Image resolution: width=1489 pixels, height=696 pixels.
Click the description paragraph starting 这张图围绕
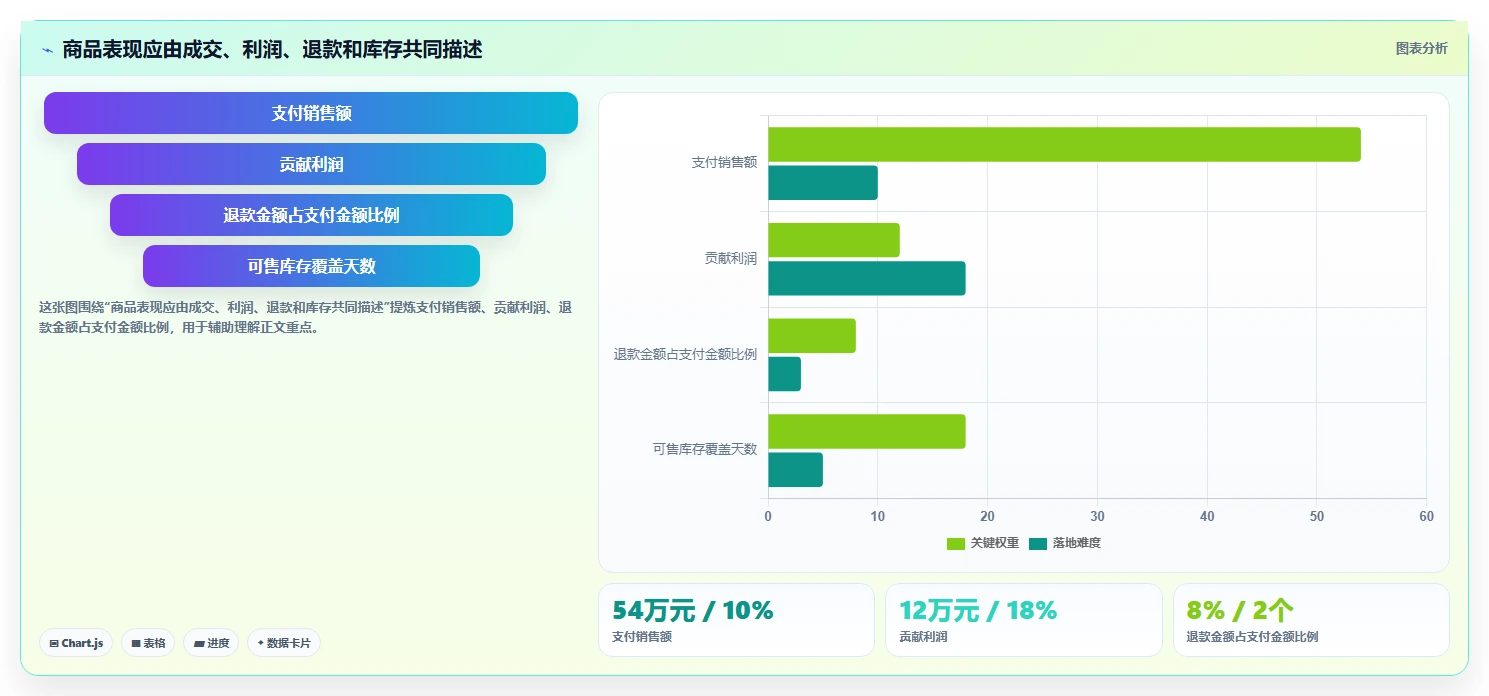[305, 317]
